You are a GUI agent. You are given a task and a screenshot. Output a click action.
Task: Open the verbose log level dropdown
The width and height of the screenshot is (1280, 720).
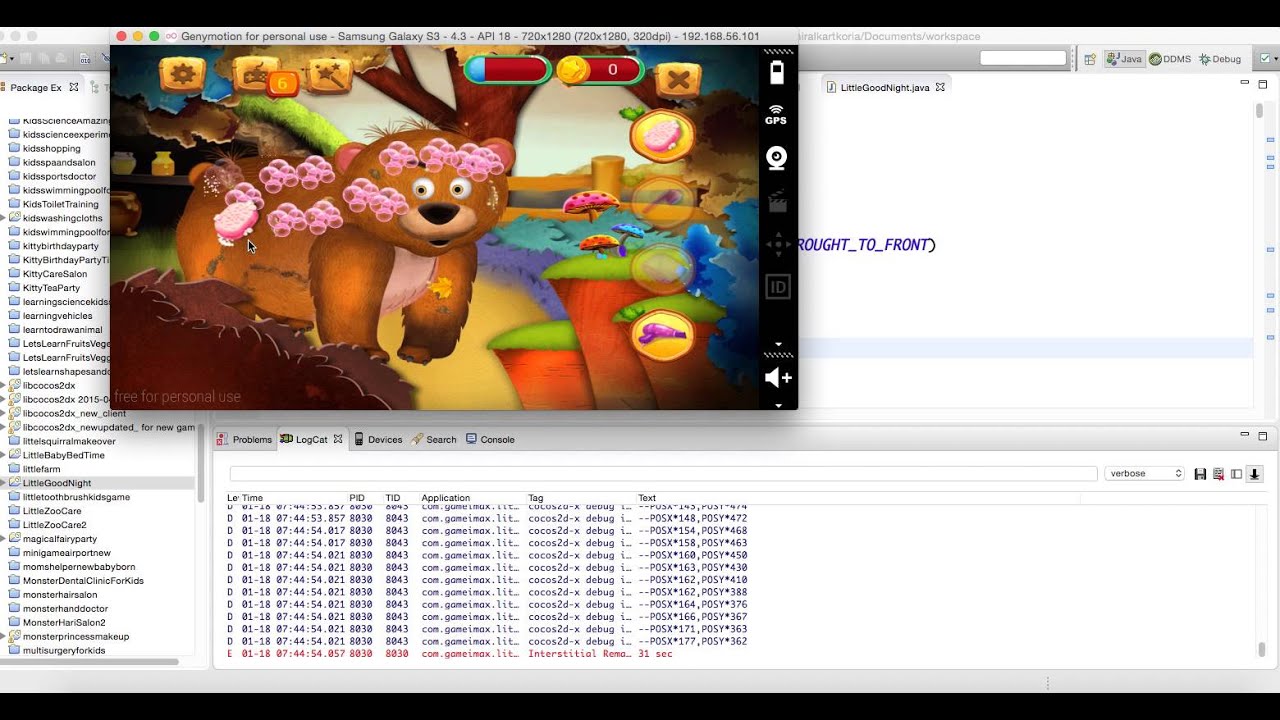click(x=1145, y=473)
